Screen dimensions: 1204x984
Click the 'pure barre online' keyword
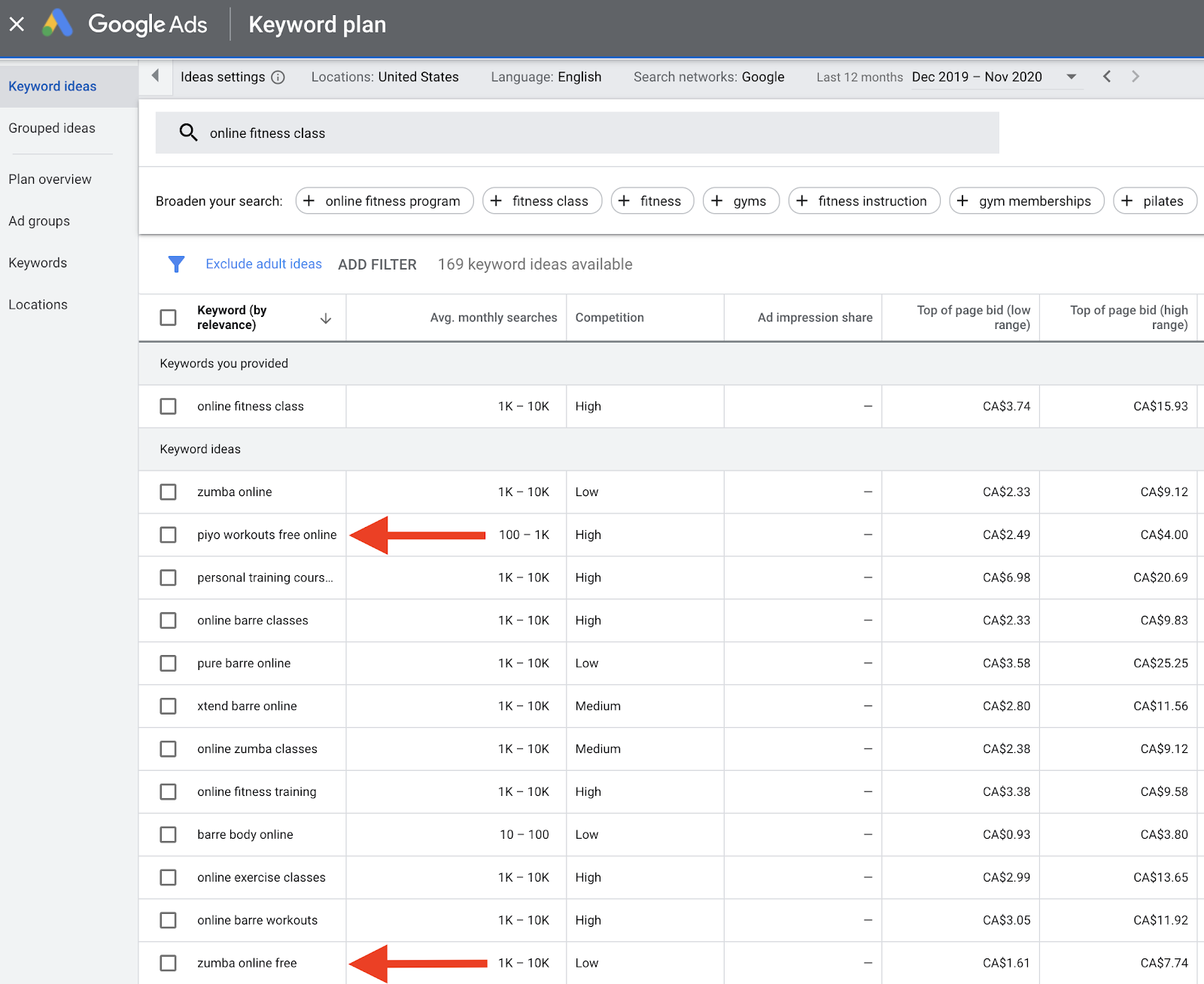pyautogui.click(x=244, y=663)
